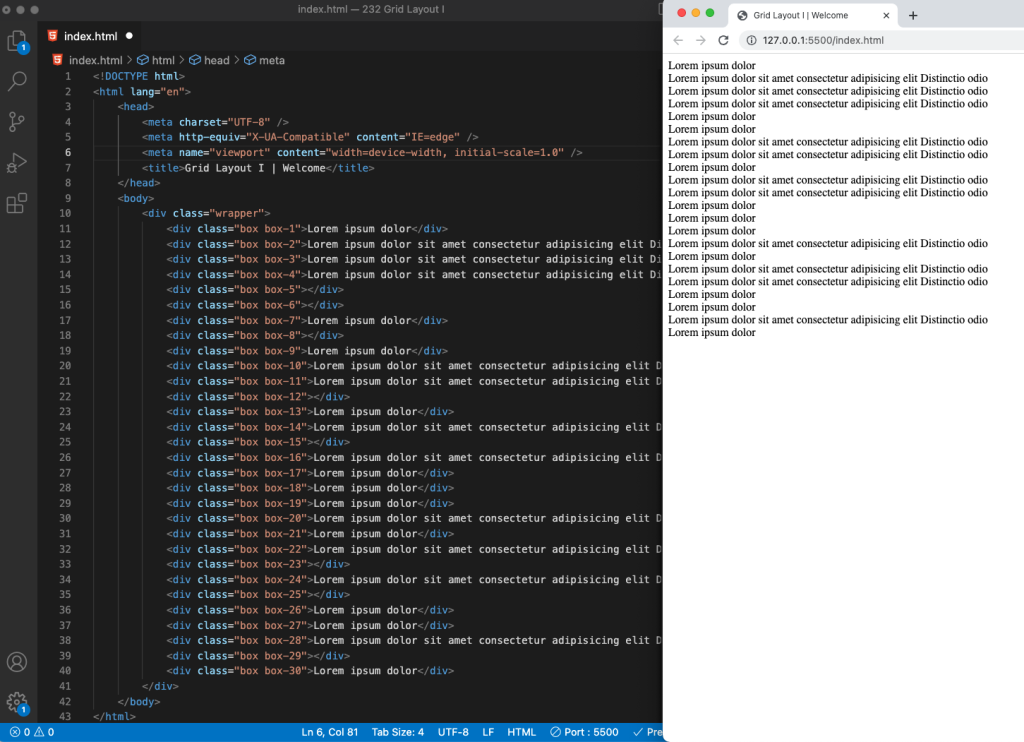
Task: Change the LF end-of-line sequence
Action: (488, 732)
